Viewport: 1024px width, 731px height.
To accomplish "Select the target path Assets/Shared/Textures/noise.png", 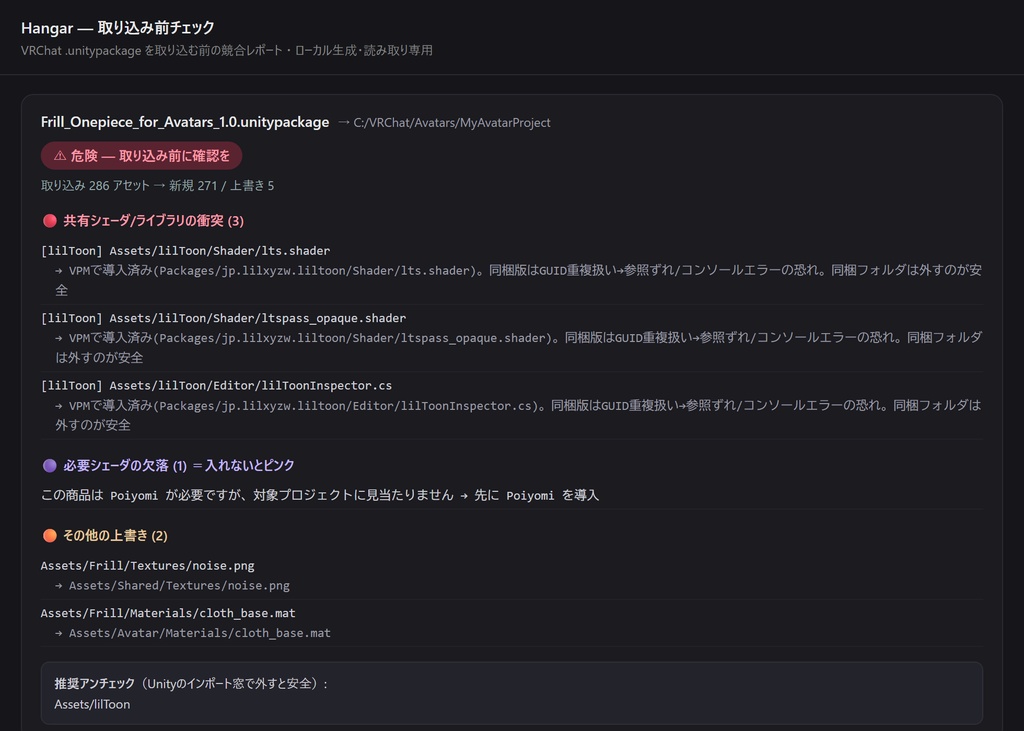I will point(180,585).
